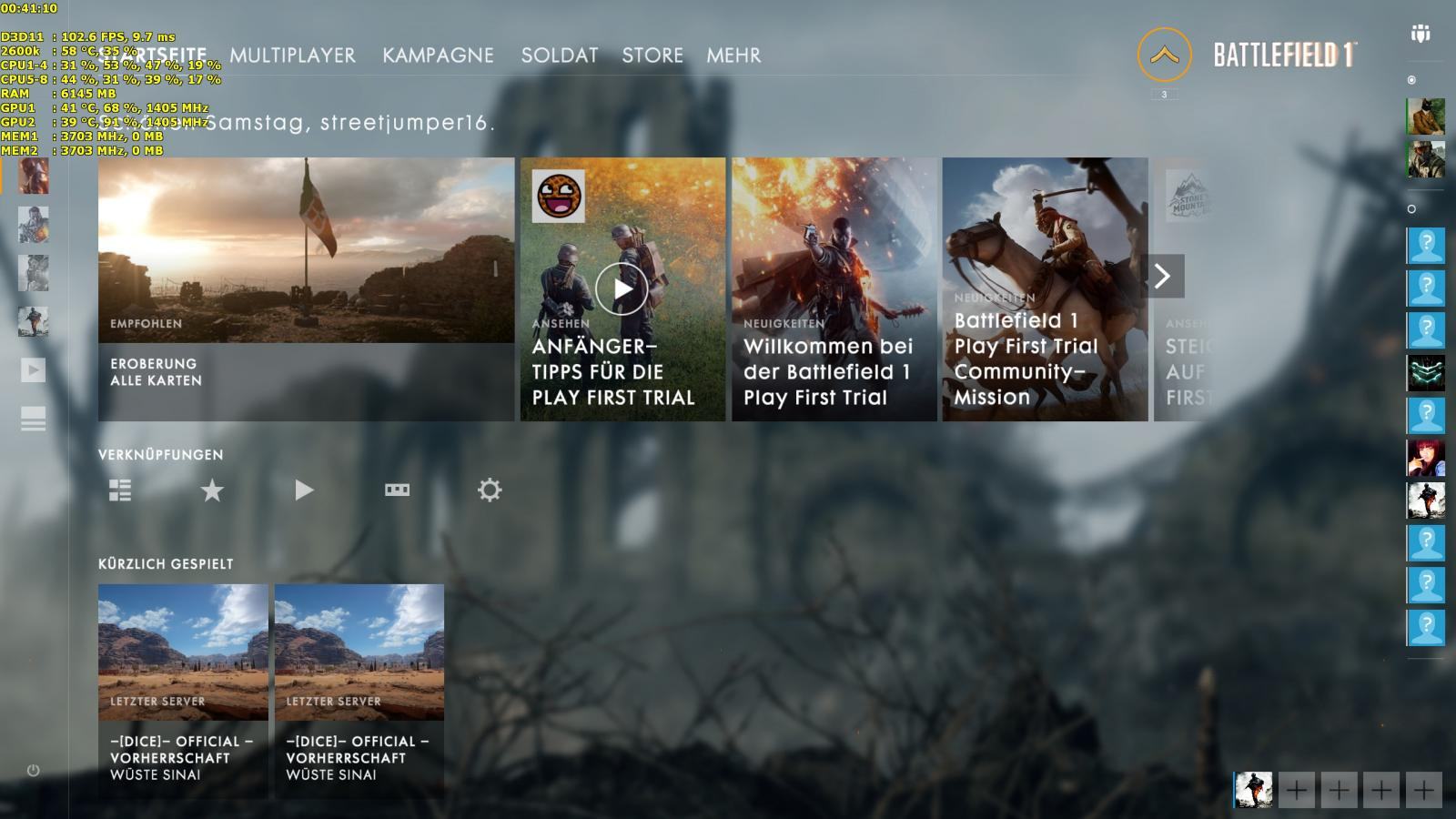Go to the STORE tab
This screenshot has height=819, width=1456.
click(x=652, y=56)
